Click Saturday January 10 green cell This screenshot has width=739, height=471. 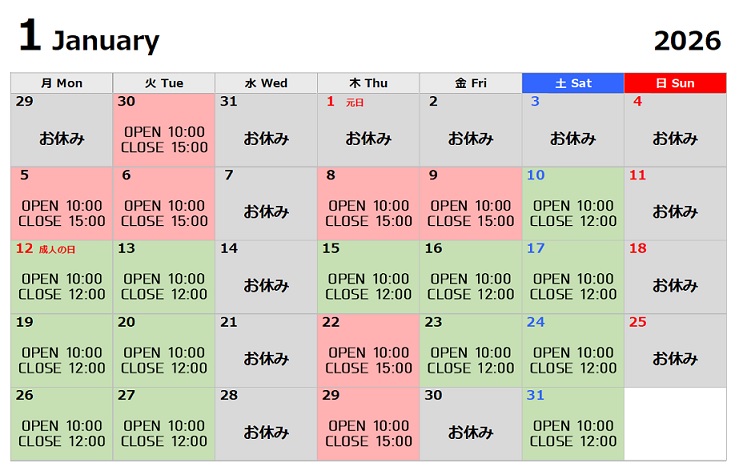tap(573, 204)
